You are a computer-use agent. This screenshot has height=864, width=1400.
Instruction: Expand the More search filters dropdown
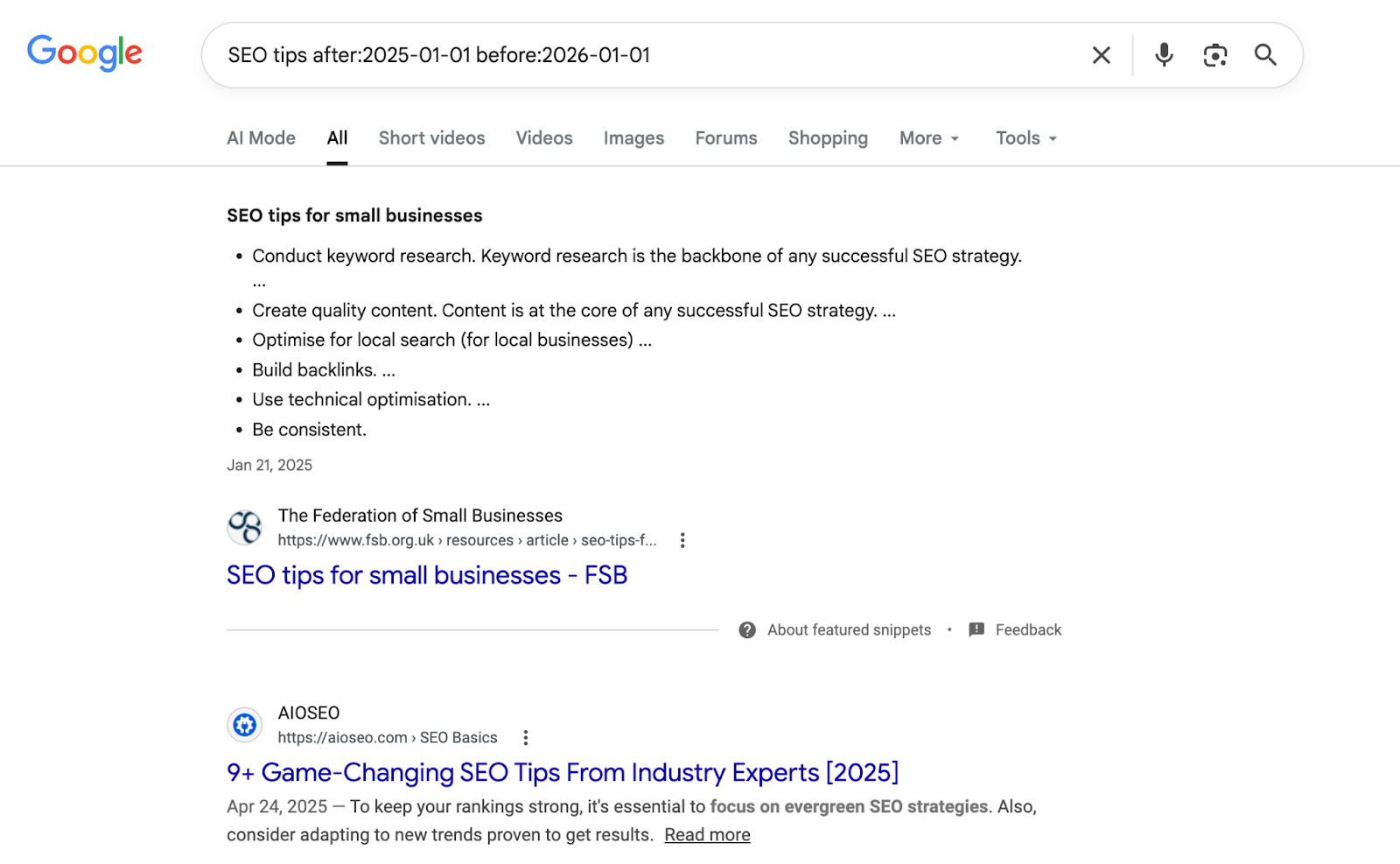[x=929, y=138]
